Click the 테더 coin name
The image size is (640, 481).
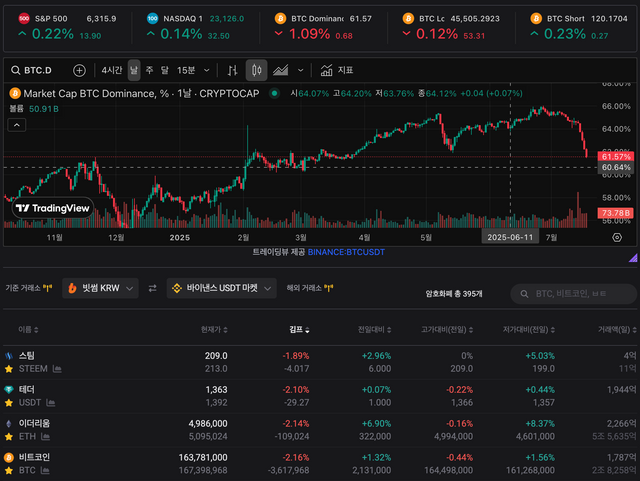27,390
